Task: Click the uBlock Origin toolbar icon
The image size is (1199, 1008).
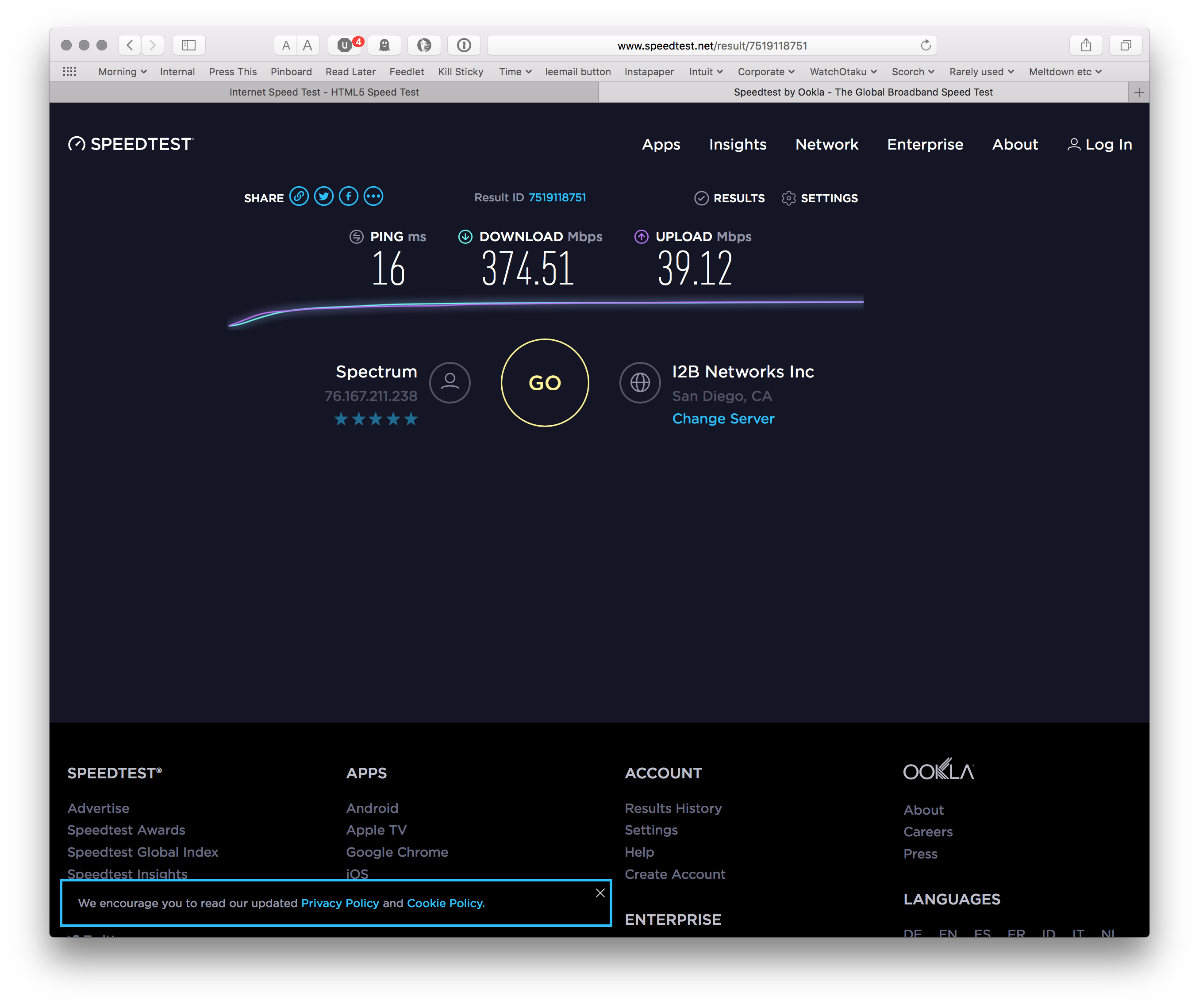Action: pos(345,45)
